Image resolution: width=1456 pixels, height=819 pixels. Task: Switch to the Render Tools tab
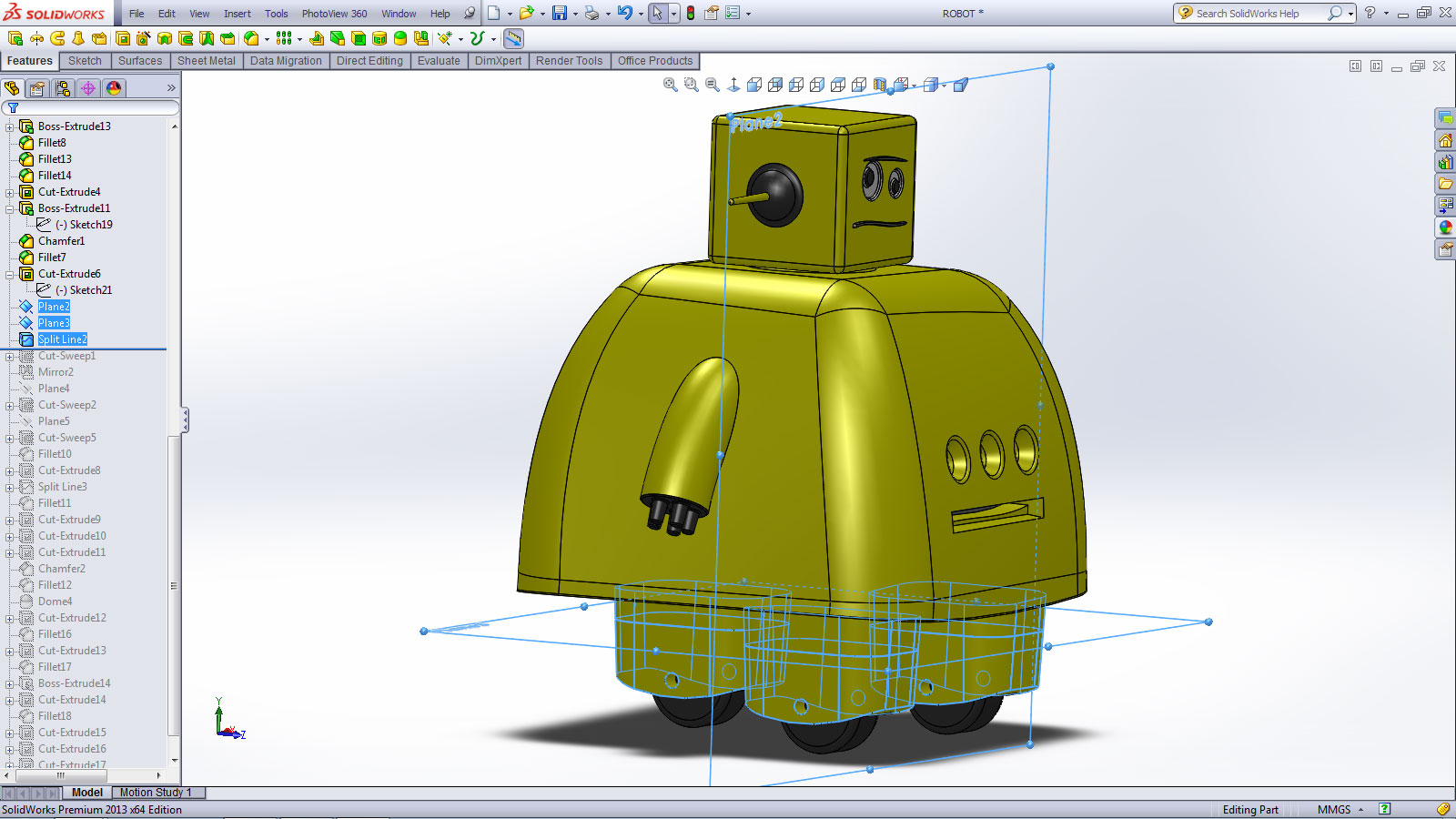coord(569,61)
